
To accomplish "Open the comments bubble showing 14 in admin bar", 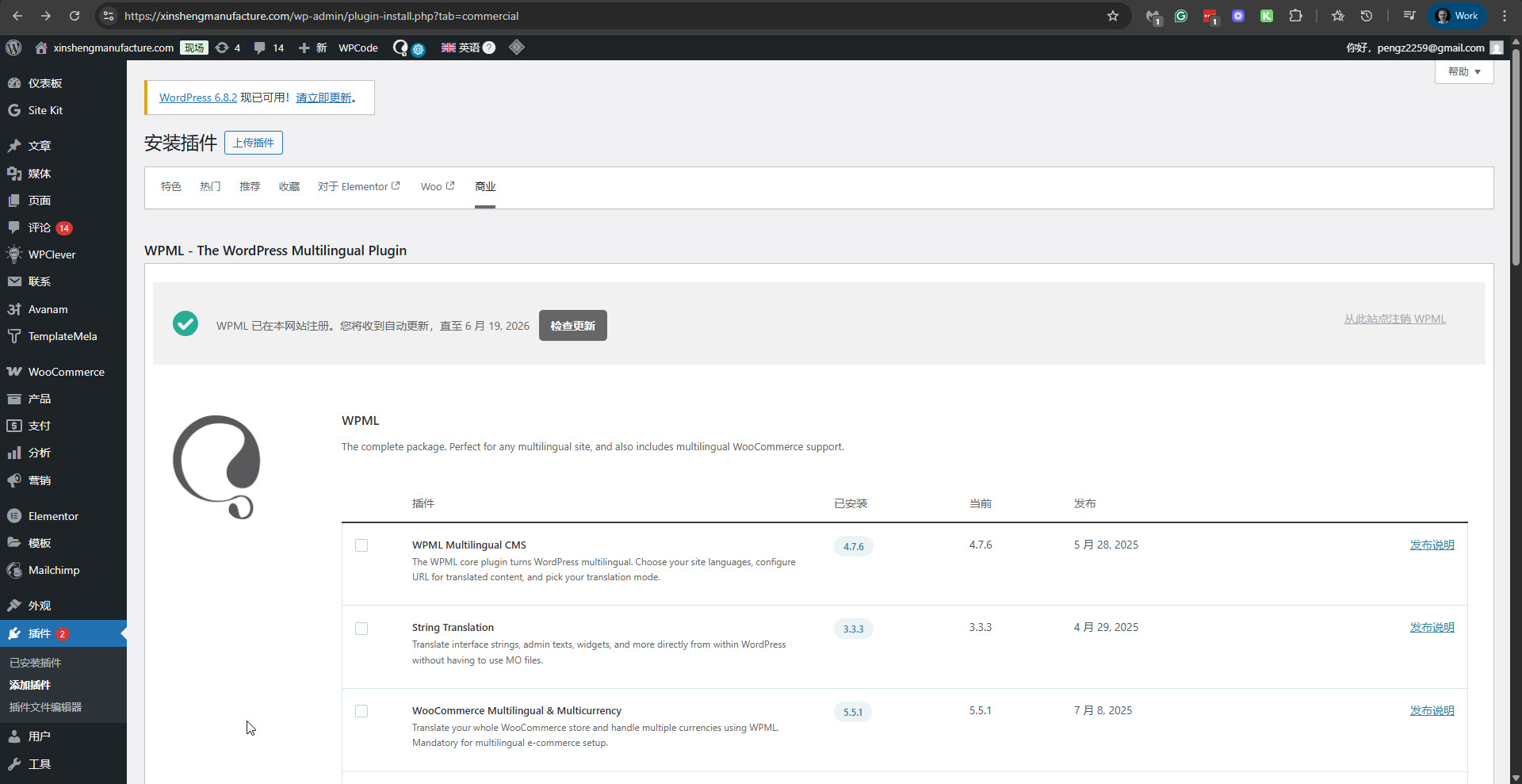I will [x=269, y=48].
